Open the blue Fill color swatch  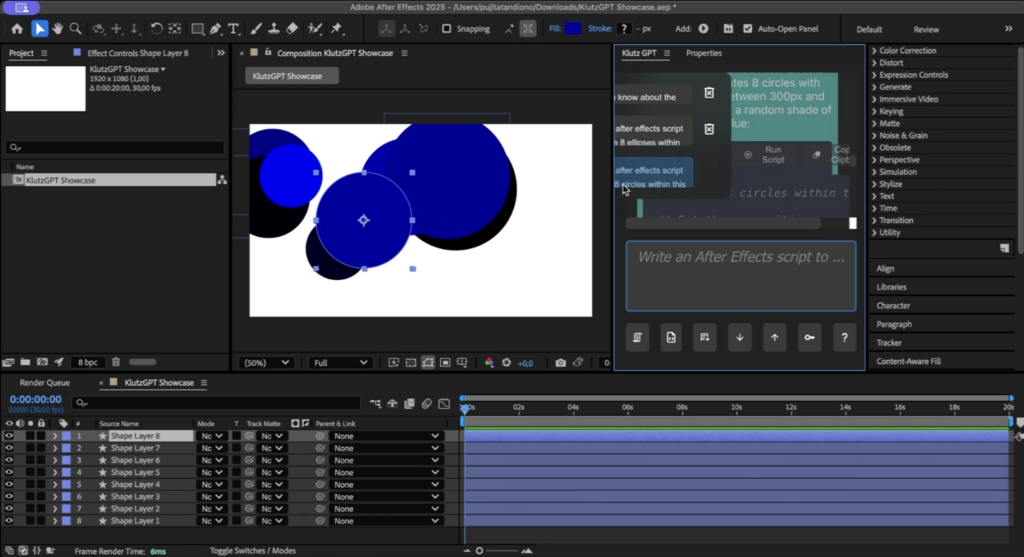click(573, 29)
